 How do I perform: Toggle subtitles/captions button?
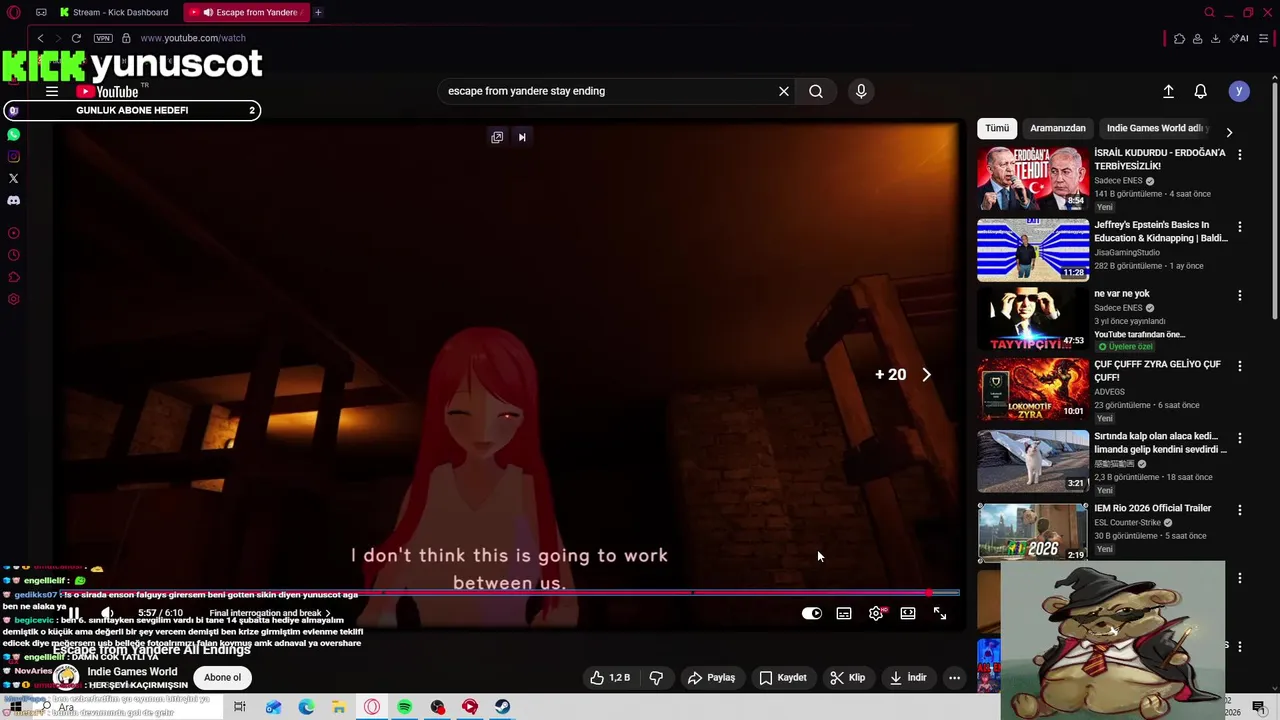tap(844, 613)
